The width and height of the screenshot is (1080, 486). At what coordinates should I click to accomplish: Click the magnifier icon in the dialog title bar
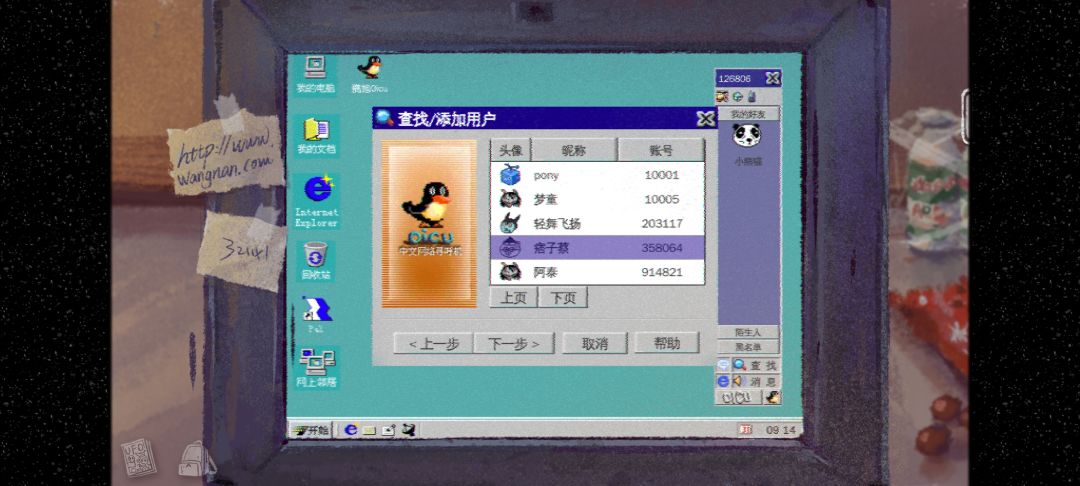point(385,118)
